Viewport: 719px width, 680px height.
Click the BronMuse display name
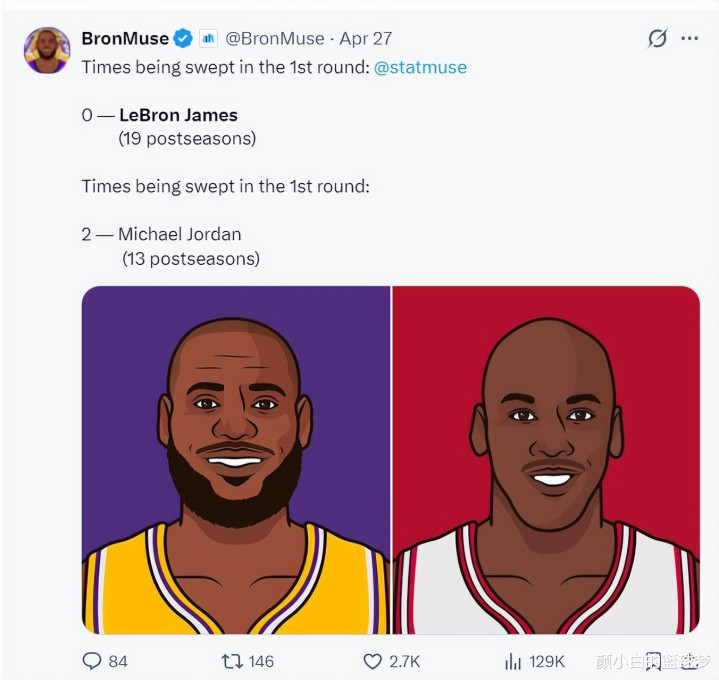coord(125,38)
